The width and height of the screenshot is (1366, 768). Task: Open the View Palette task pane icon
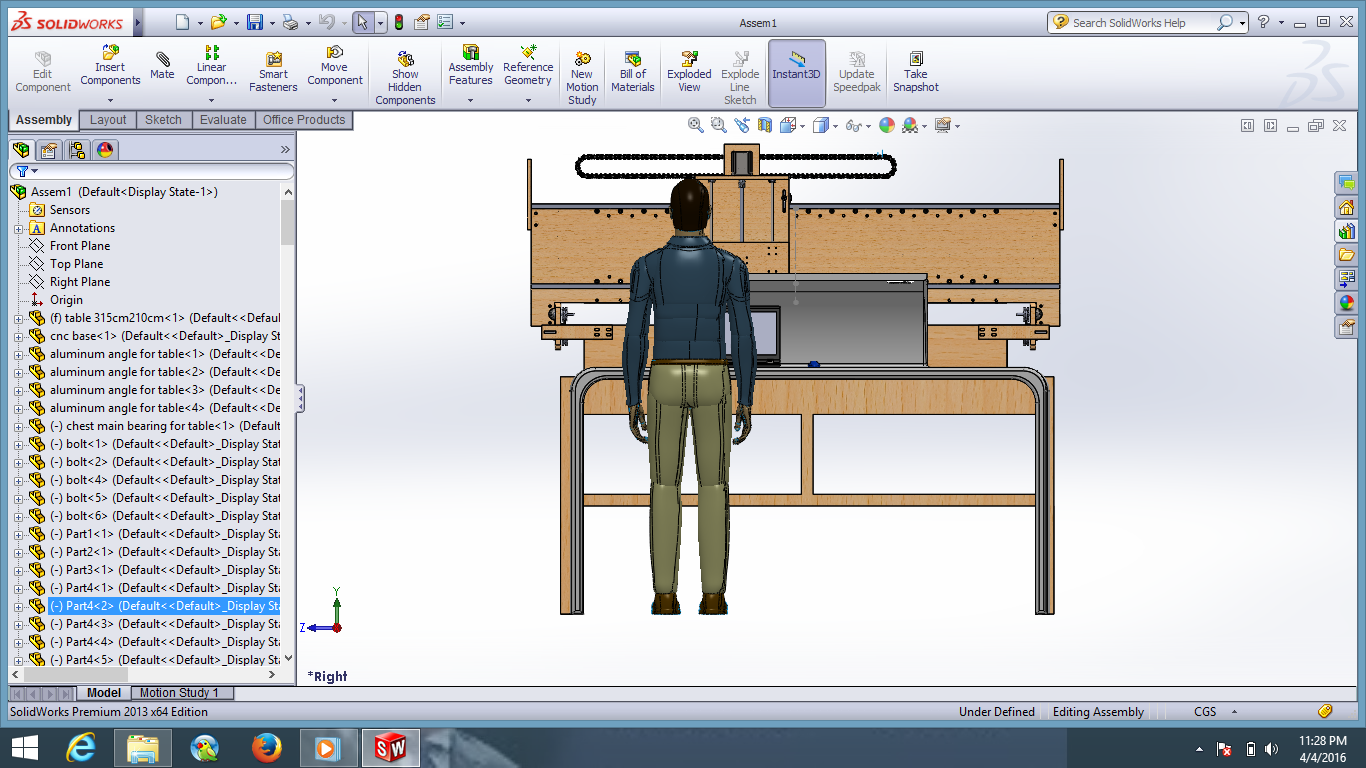tap(1347, 278)
